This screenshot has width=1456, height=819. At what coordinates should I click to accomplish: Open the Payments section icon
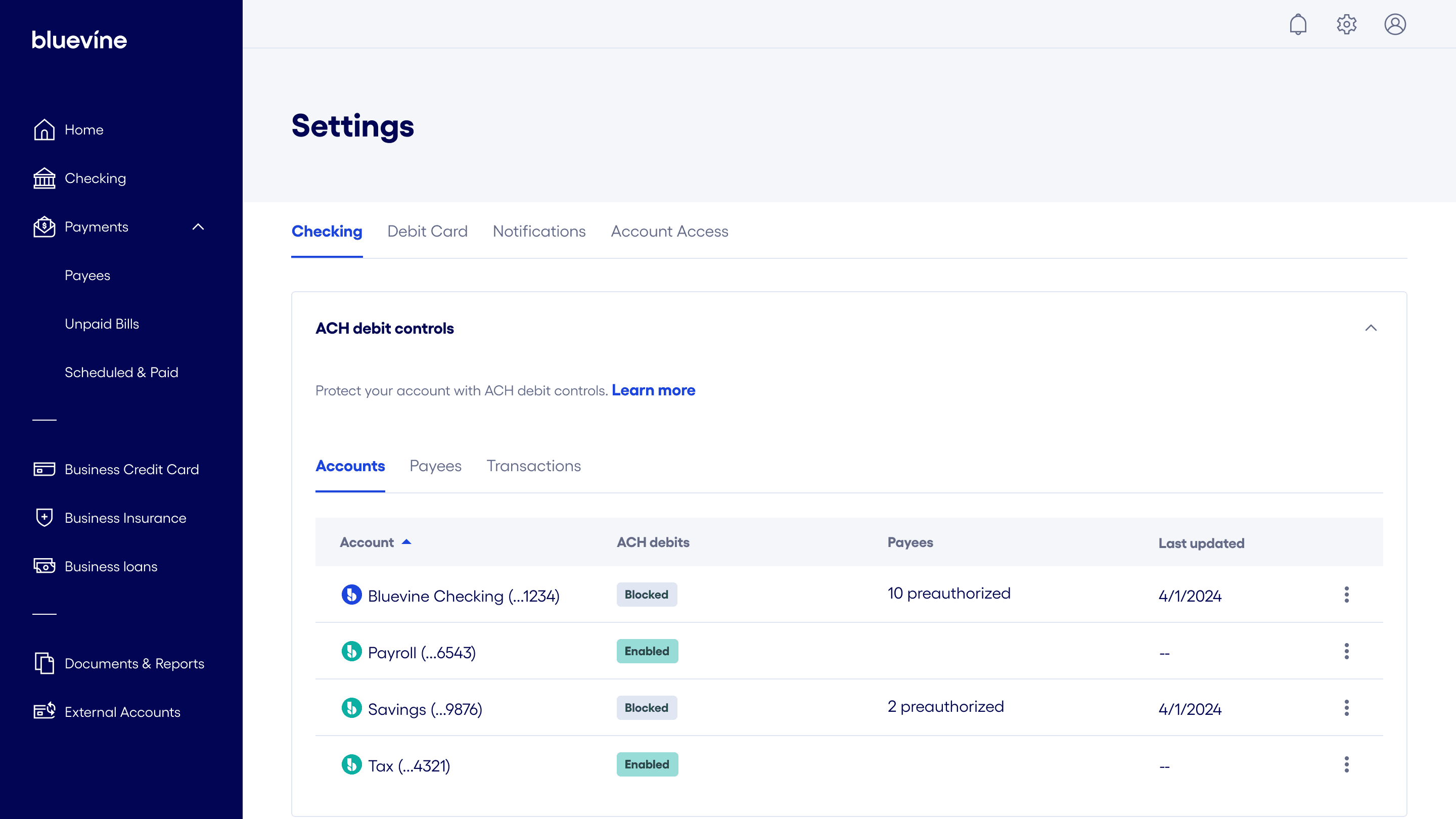click(43, 226)
